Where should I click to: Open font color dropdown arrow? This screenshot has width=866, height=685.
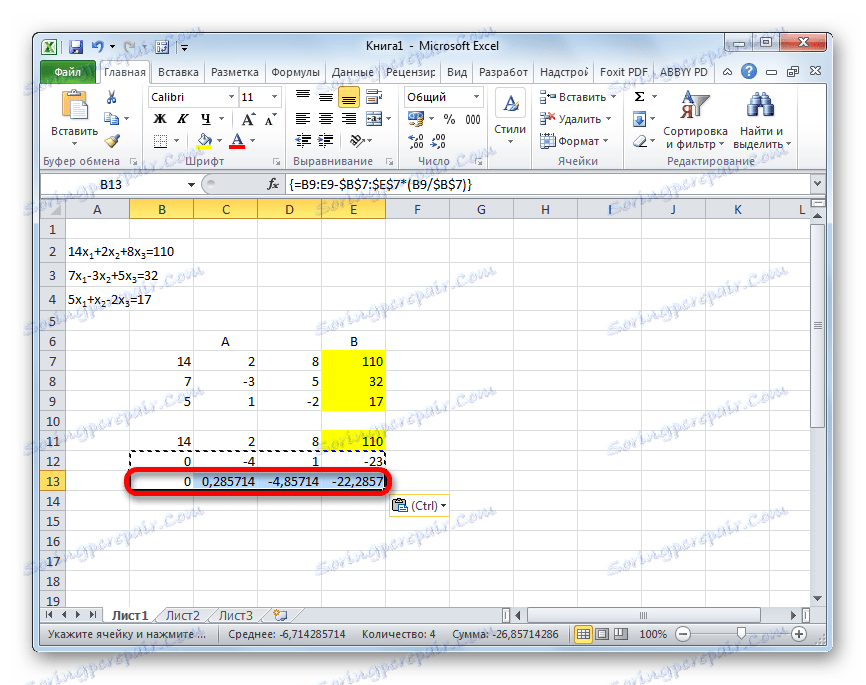(253, 141)
